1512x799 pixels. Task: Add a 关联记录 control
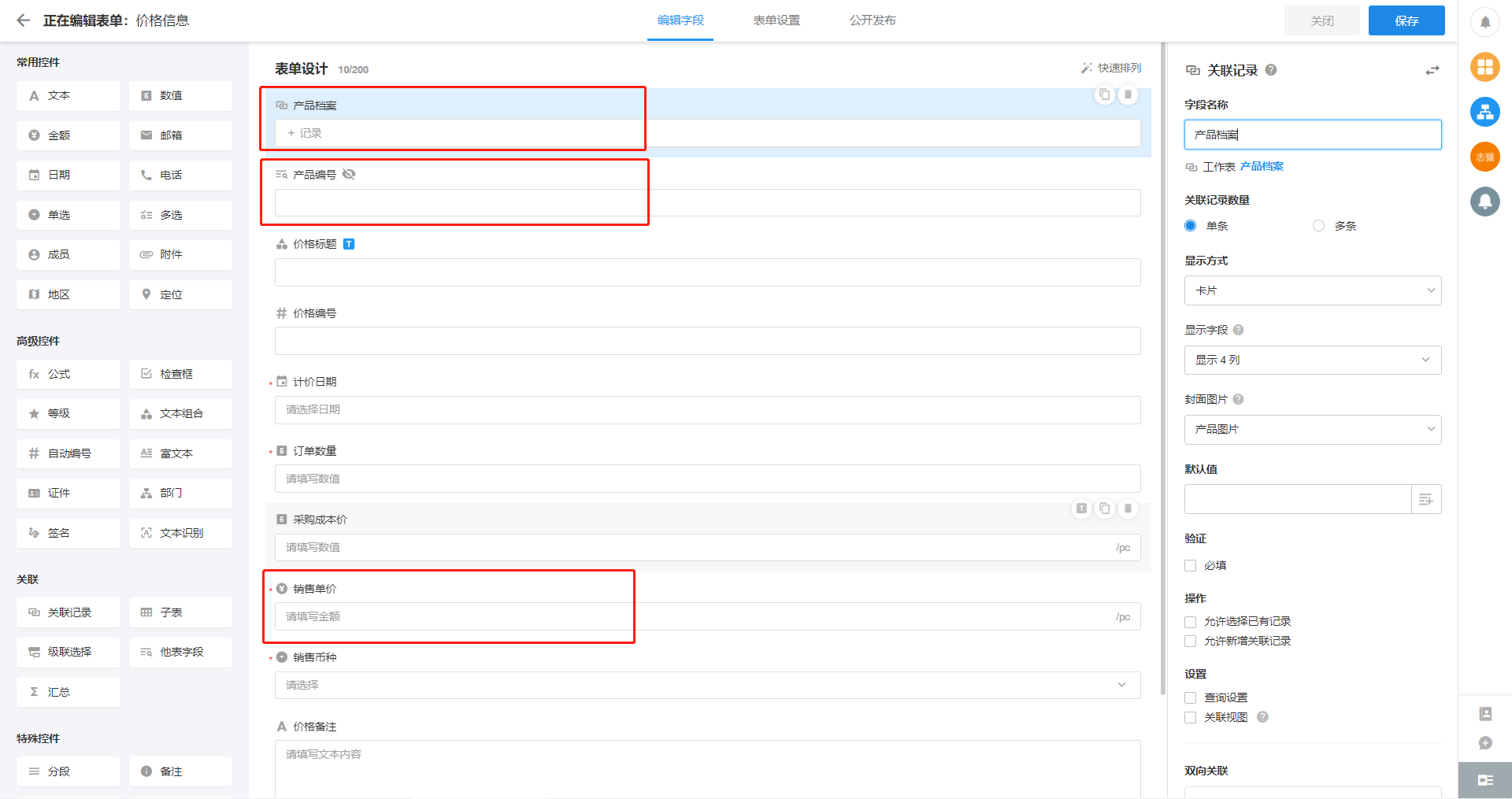point(69,612)
